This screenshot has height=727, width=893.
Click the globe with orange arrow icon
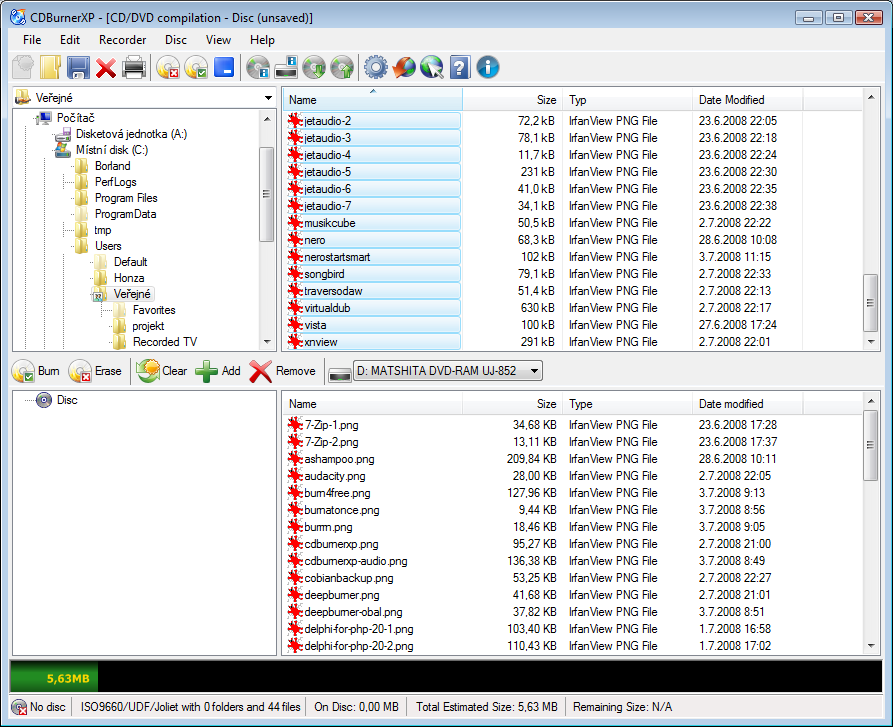(404, 67)
